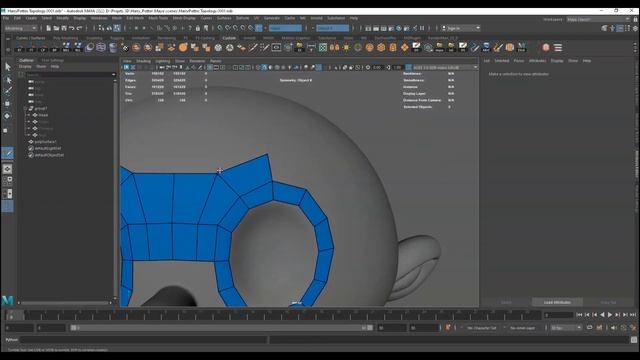Viewport: 640px width, 360px height.
Task: Open the Sign In dropdown
Action: [461, 28]
